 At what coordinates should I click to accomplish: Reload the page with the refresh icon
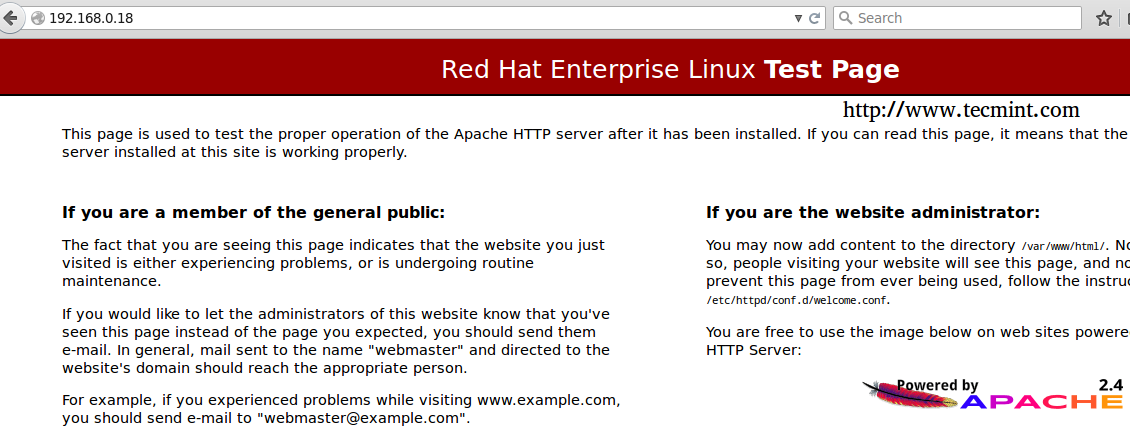click(815, 18)
